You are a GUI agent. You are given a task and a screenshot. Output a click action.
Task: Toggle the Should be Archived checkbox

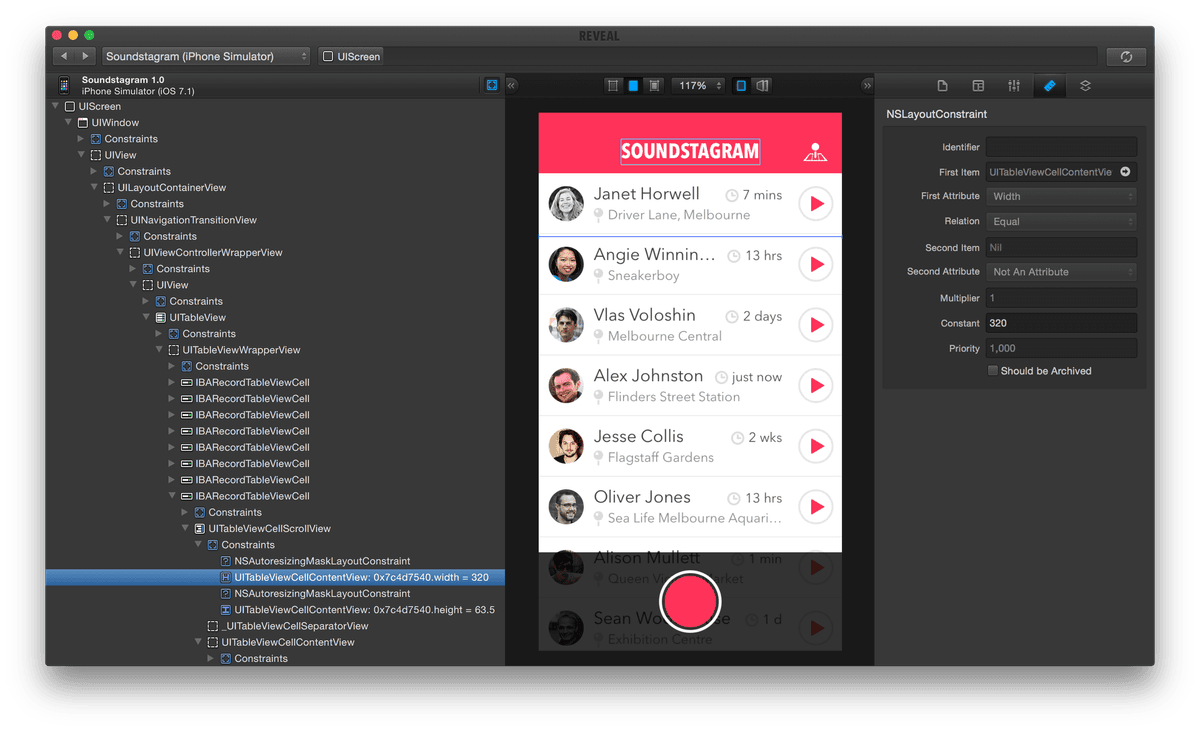tap(993, 371)
